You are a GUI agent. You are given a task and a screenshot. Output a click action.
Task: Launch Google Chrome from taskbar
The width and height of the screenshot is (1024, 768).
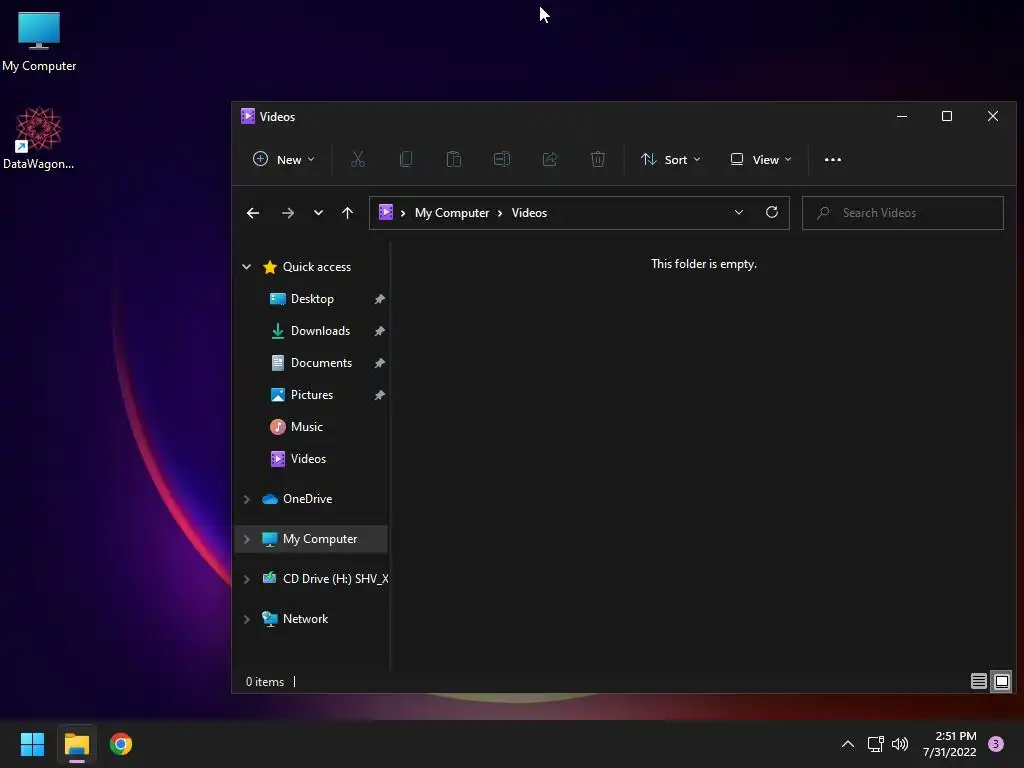[121, 744]
